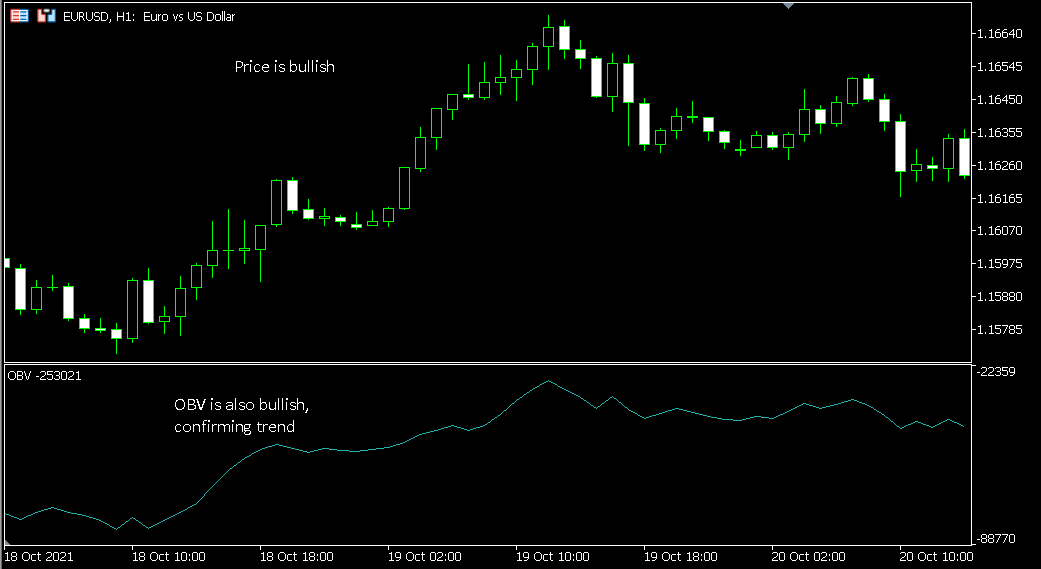This screenshot has height=569, width=1041.
Task: Select the 'OBV is also bullish, confirming trend' annotation
Action: tap(242, 416)
